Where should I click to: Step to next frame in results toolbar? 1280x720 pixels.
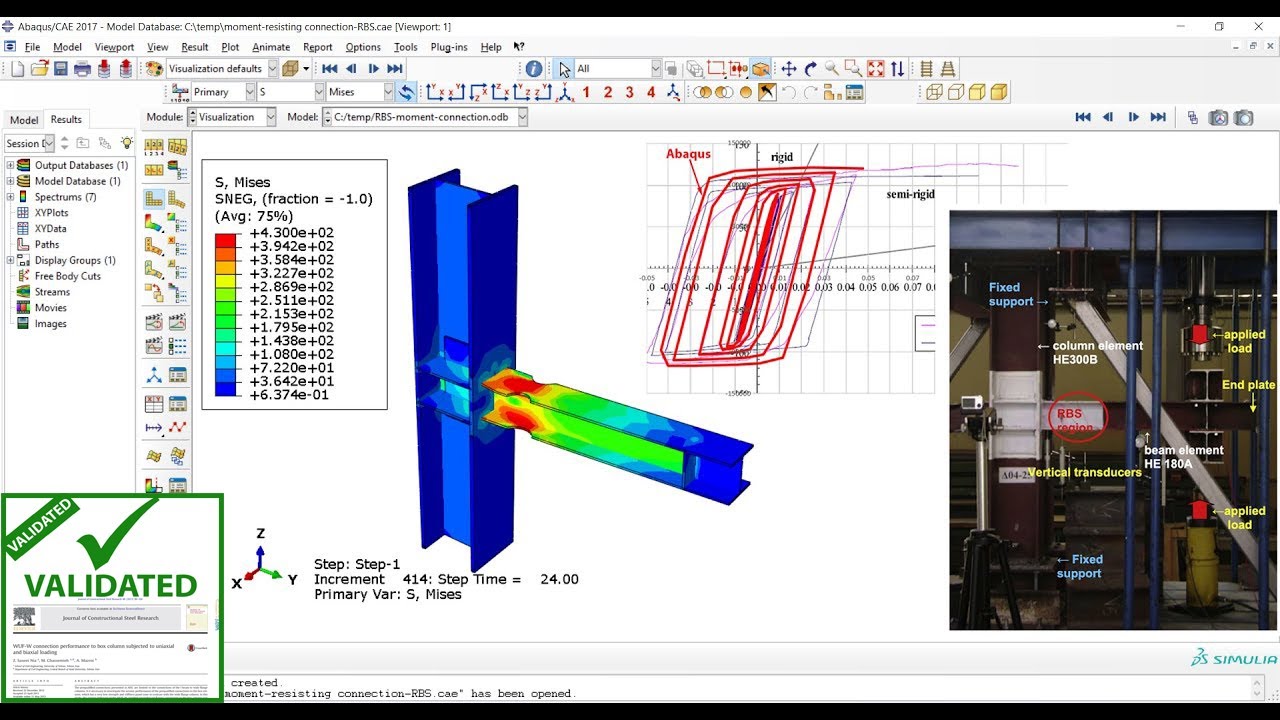(x=373, y=69)
